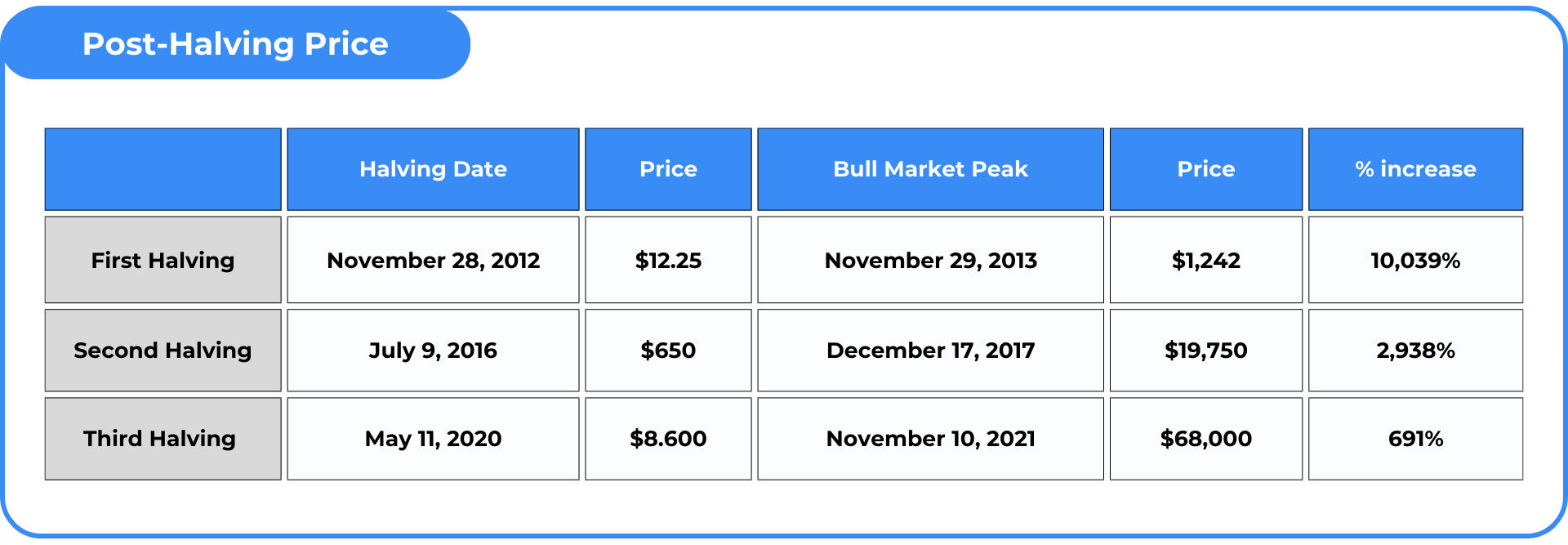The width and height of the screenshot is (1568, 545).
Task: Click the Post-Halving Price title banner
Action: (235, 44)
